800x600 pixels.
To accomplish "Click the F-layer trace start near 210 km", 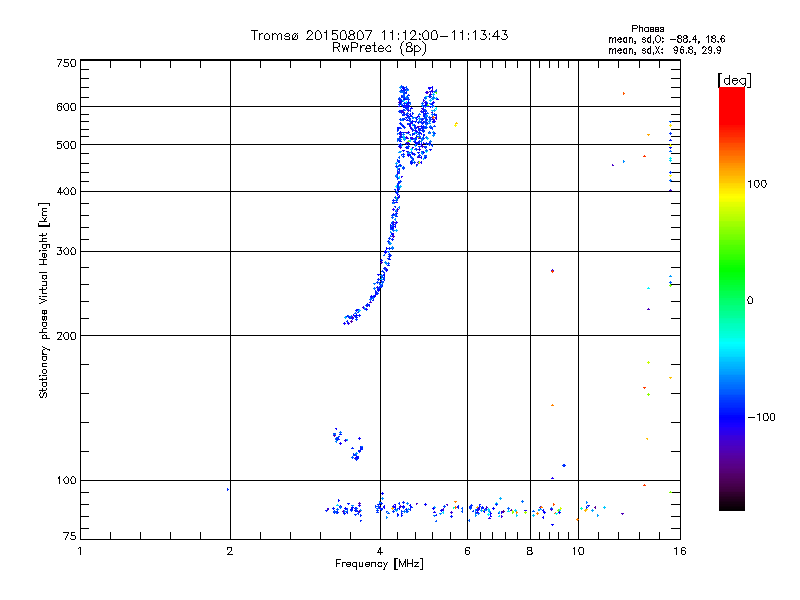I will pyautogui.click(x=347, y=320).
